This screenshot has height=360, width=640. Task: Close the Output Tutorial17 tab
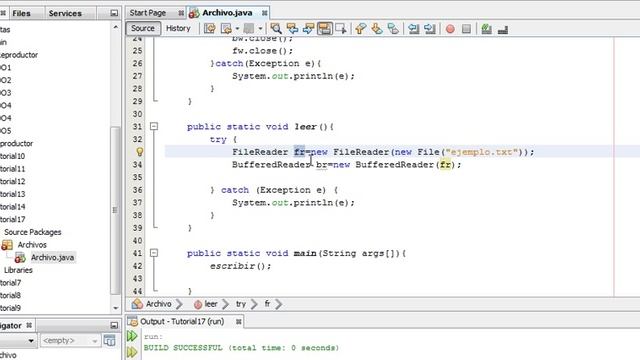(x=239, y=322)
